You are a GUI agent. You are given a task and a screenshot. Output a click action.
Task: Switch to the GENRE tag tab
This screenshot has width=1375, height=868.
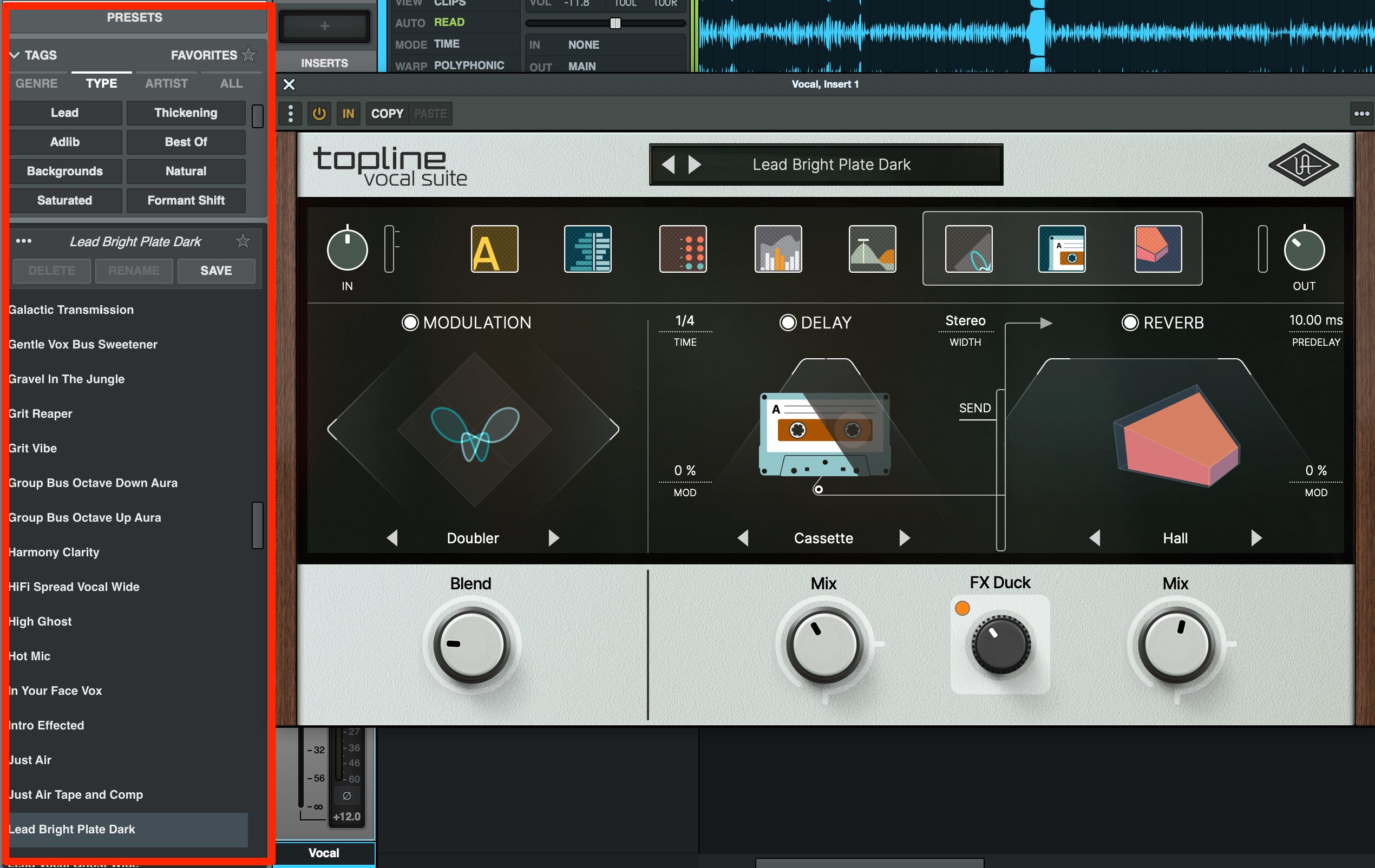coord(37,83)
